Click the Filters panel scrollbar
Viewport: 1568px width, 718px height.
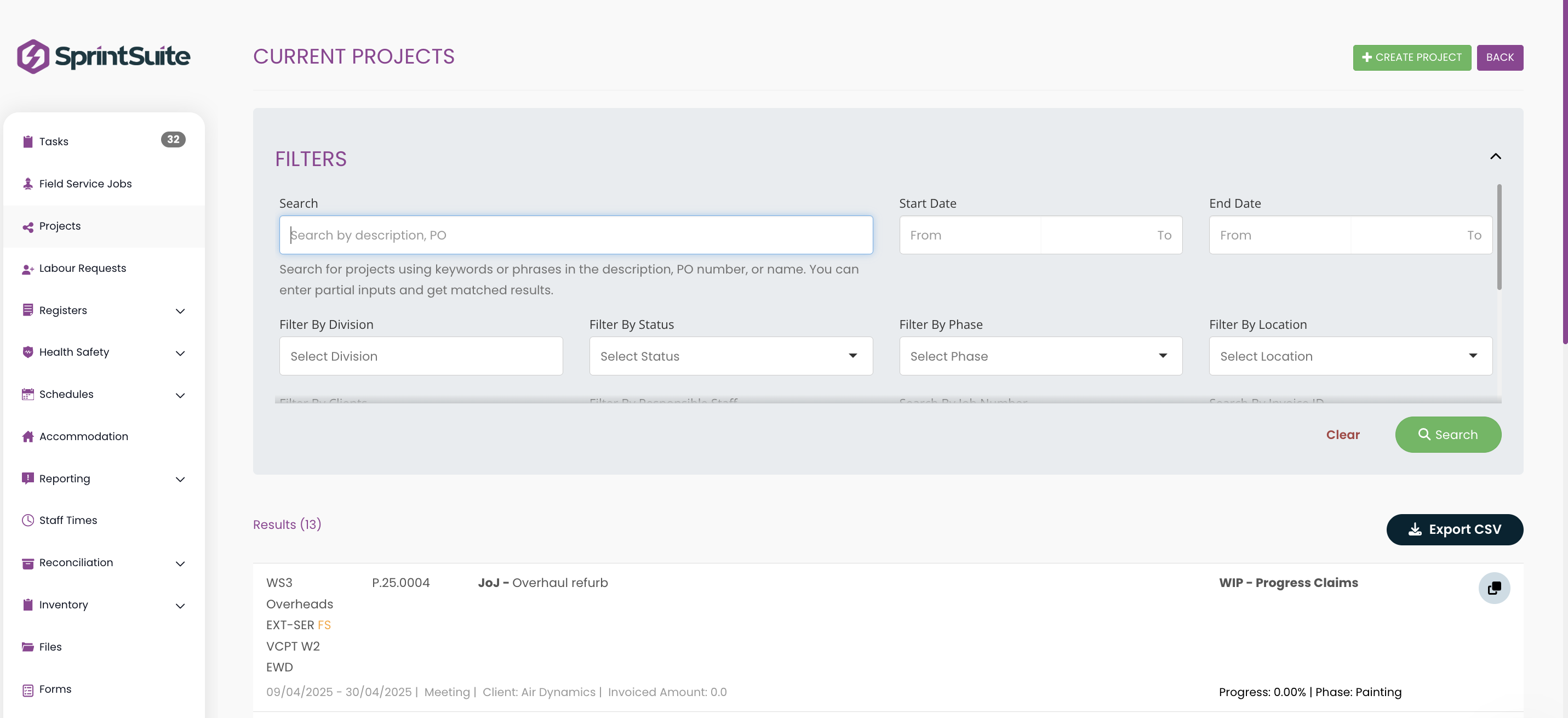pos(1498,236)
